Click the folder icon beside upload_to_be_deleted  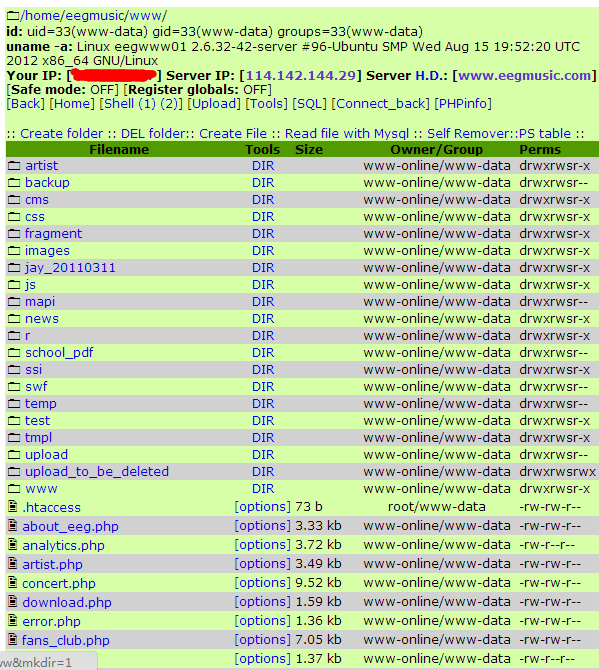pyautogui.click(x=14, y=471)
